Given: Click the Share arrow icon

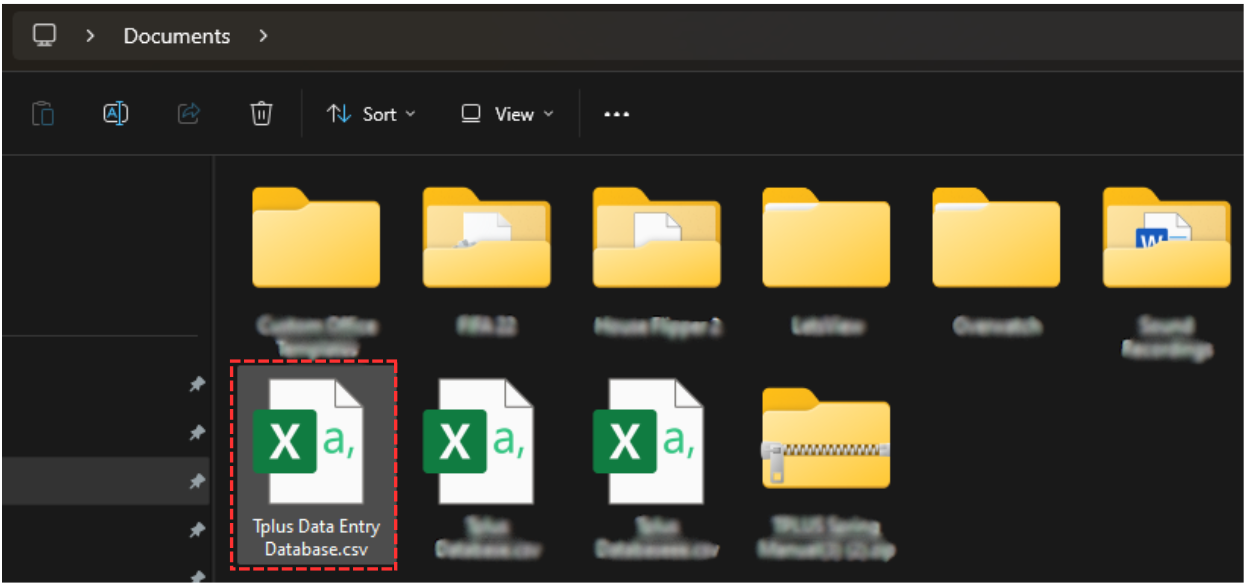Looking at the screenshot, I should (189, 114).
